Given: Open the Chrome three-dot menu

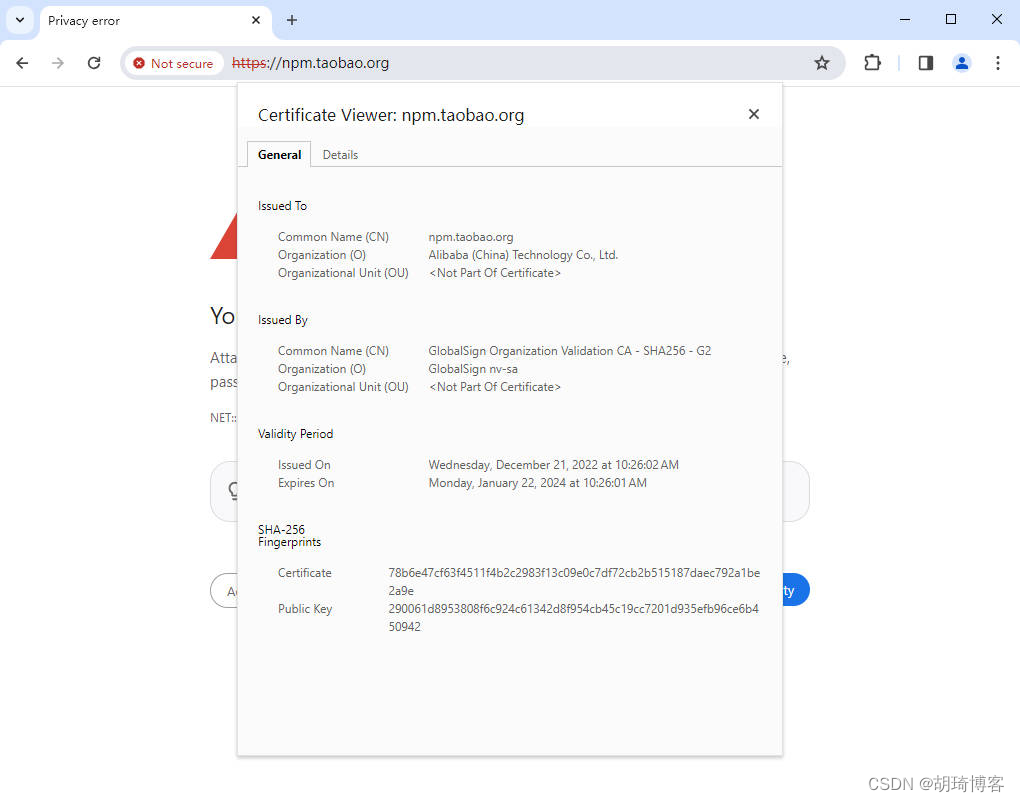Looking at the screenshot, I should (997, 63).
